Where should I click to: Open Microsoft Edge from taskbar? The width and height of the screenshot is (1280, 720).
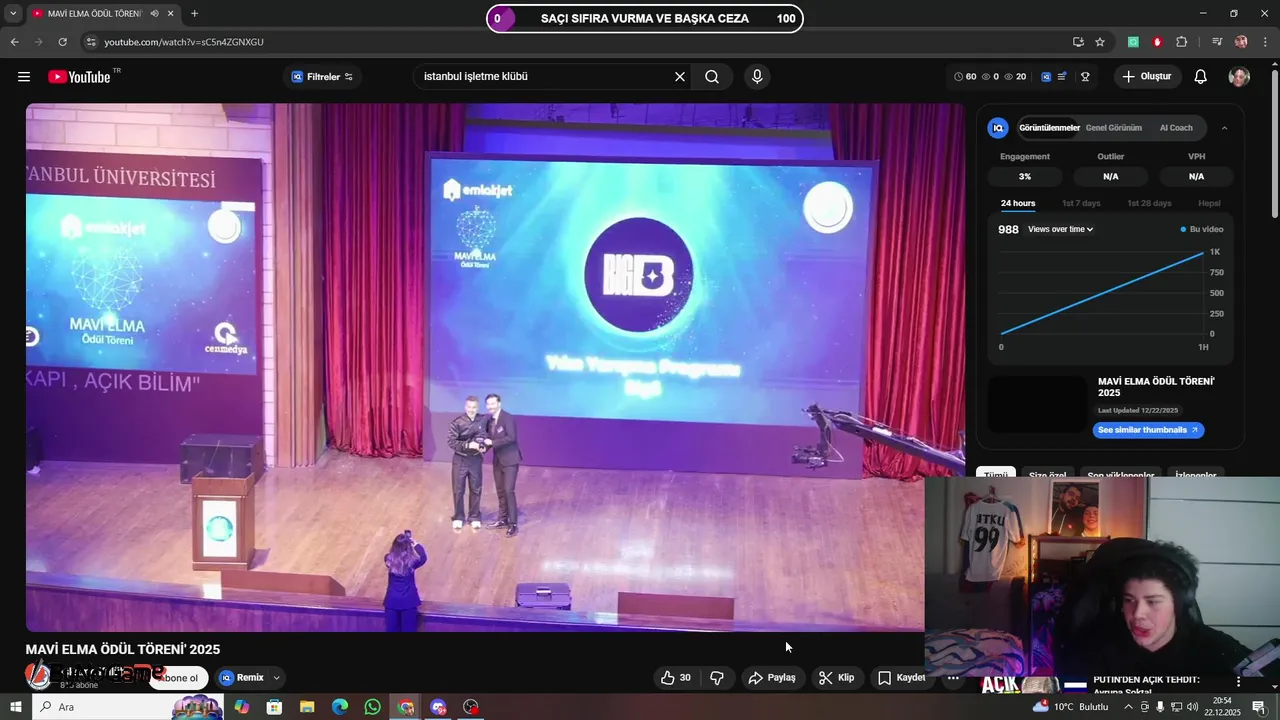point(340,707)
